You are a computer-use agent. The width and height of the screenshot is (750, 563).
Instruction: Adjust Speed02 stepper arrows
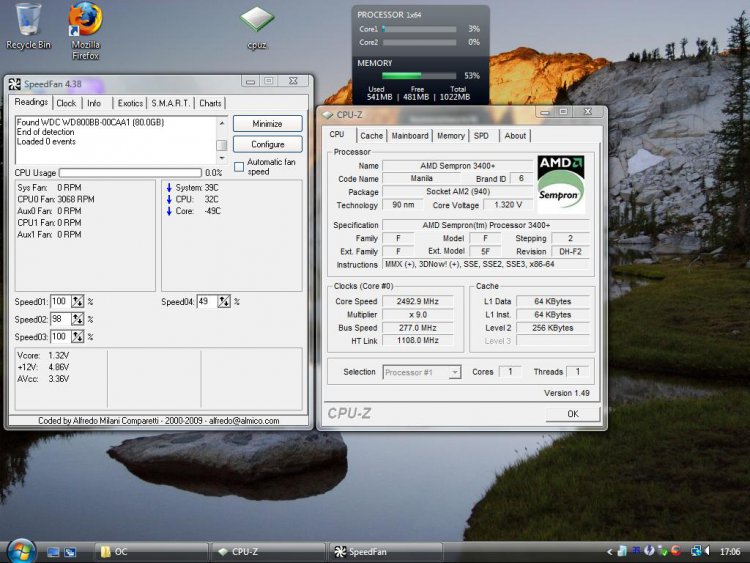77,319
